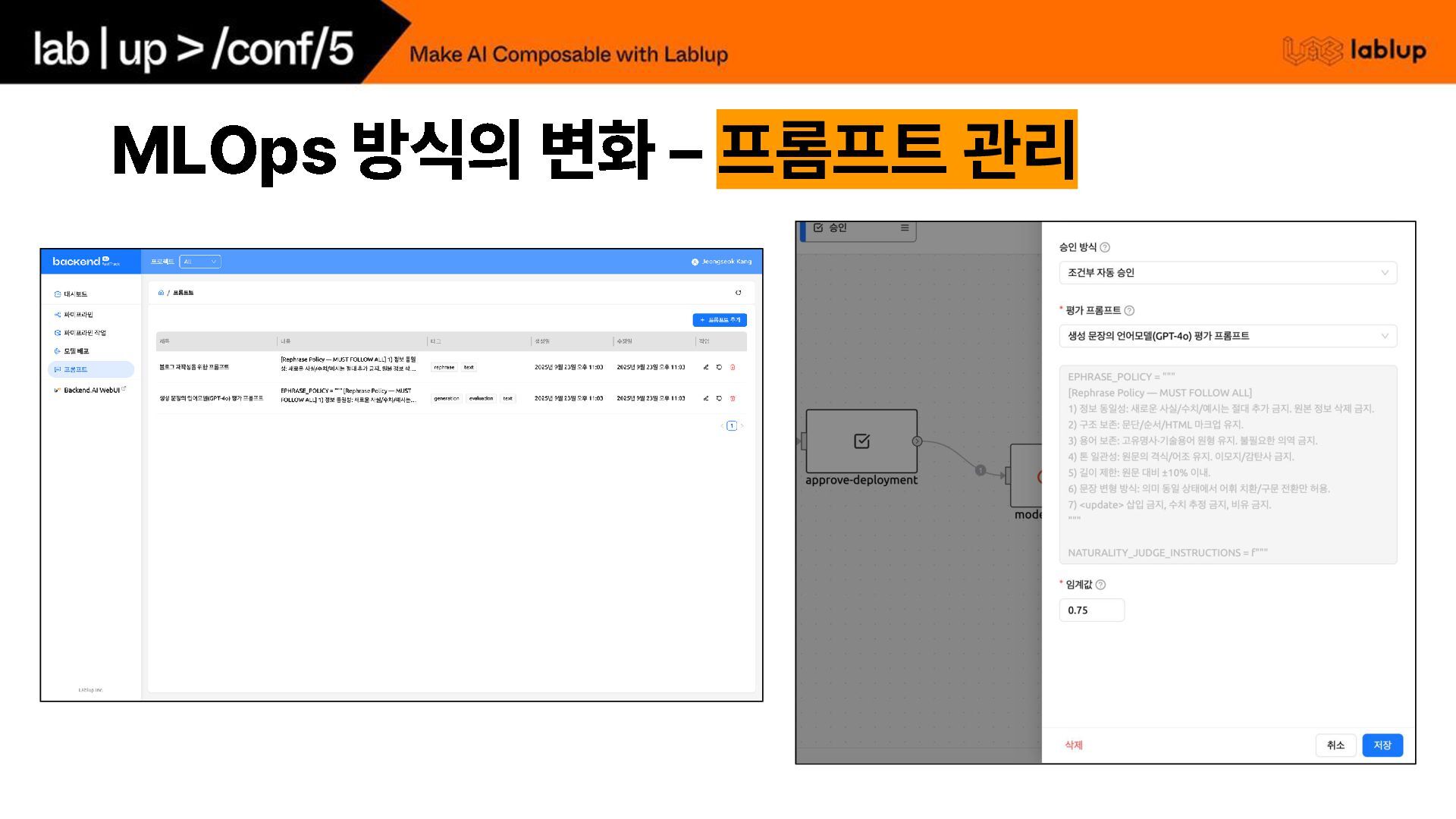This screenshot has width=1456, height=819.
Task: Click the blue 프롬프트 추가 button
Action: click(x=720, y=320)
